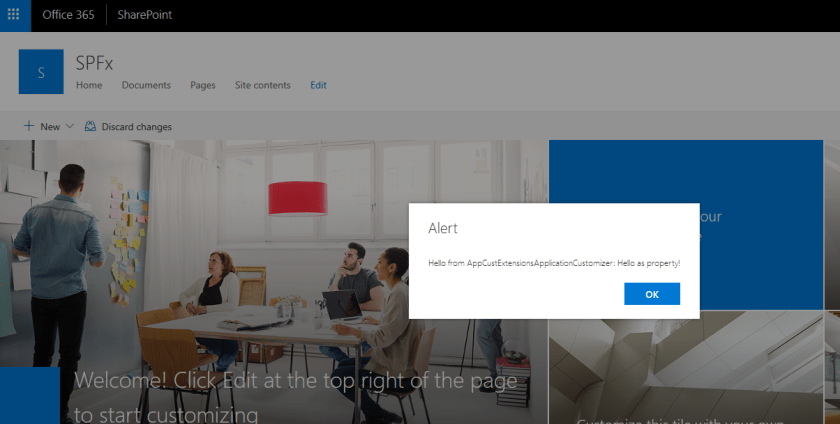Image resolution: width=840 pixels, height=424 pixels.
Task: Click the SharePoint header link
Action: point(145,15)
